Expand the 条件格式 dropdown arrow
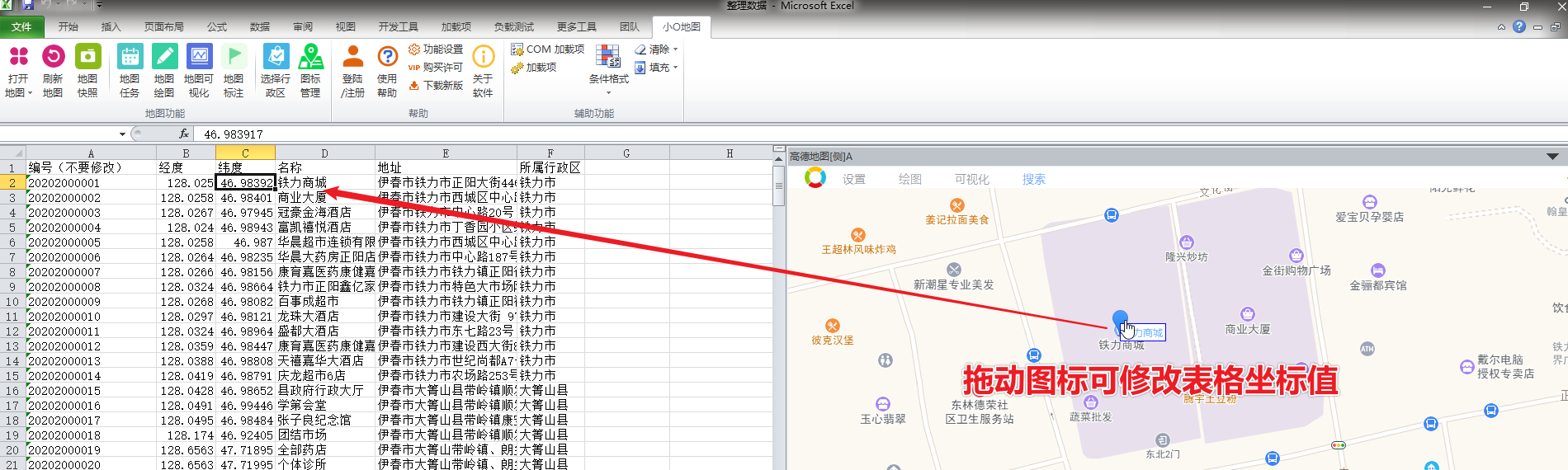1568x470 pixels. 608,93
